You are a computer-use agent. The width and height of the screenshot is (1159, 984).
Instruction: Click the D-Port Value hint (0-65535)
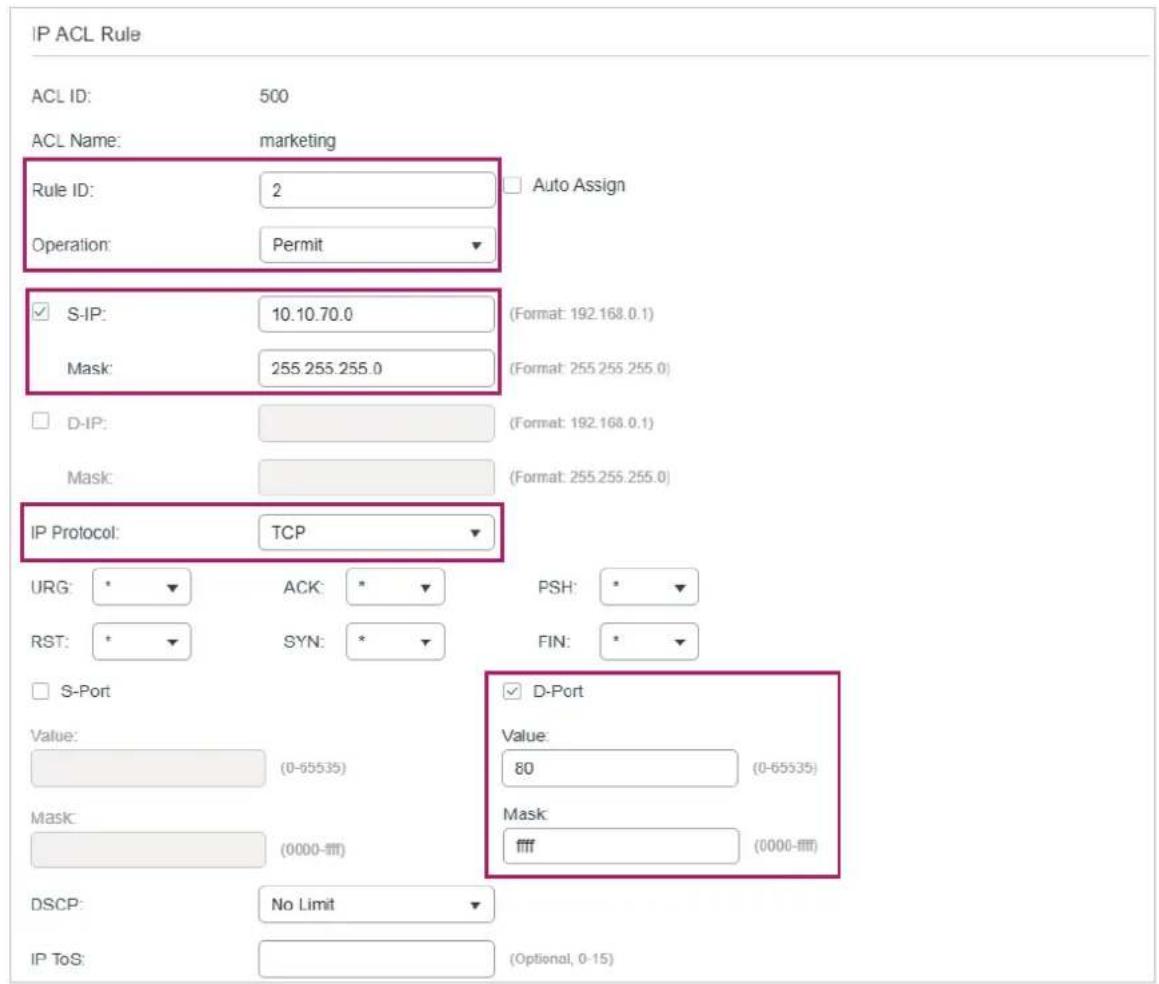[x=784, y=768]
